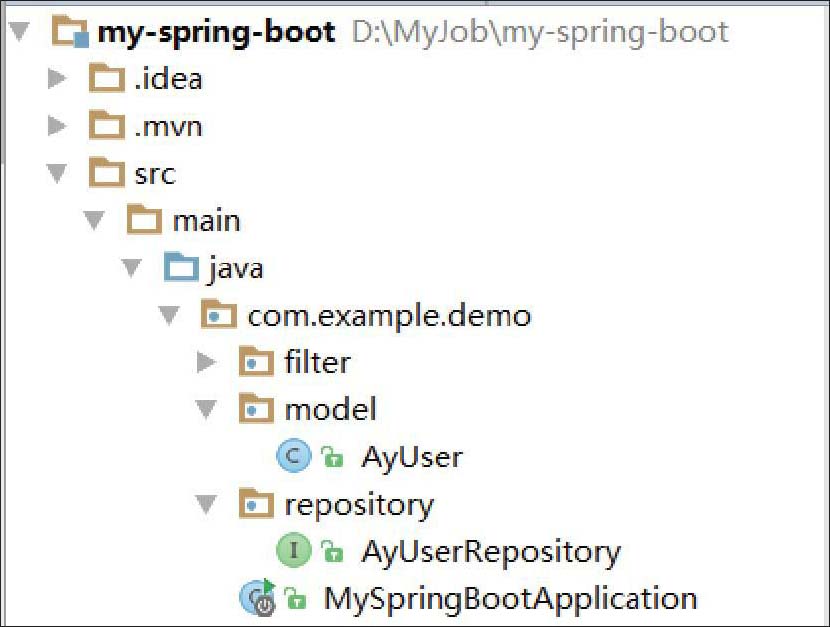Select the MySpringBootApplication file name

click(x=510, y=599)
